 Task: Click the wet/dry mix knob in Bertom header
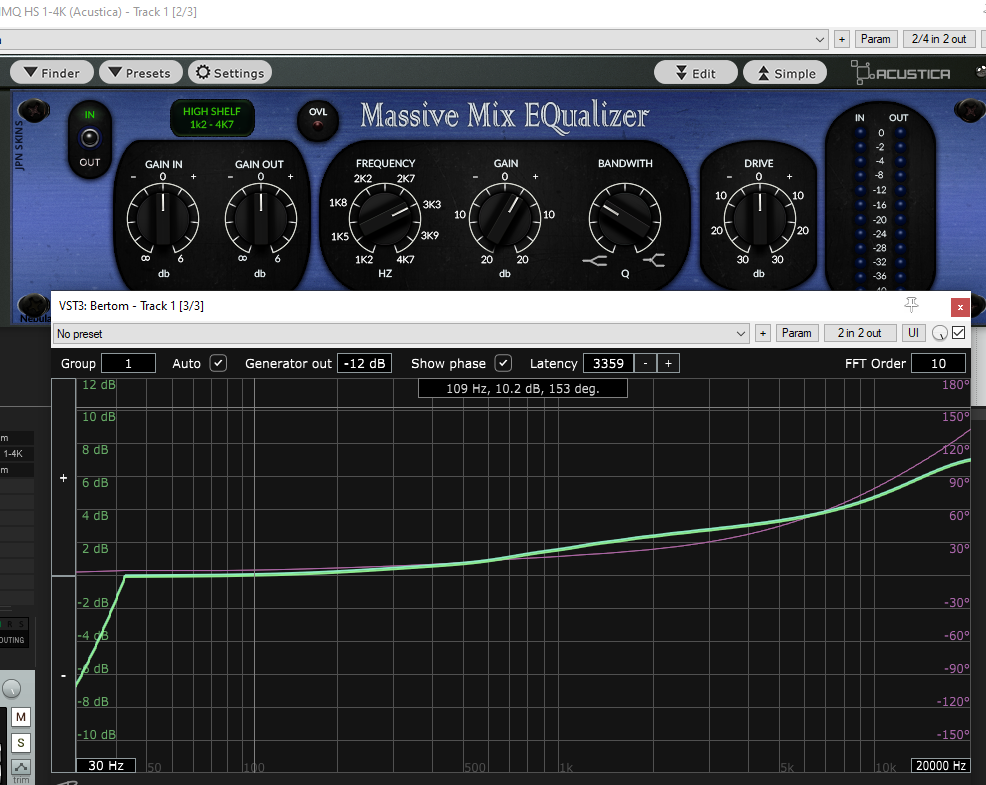(x=939, y=333)
